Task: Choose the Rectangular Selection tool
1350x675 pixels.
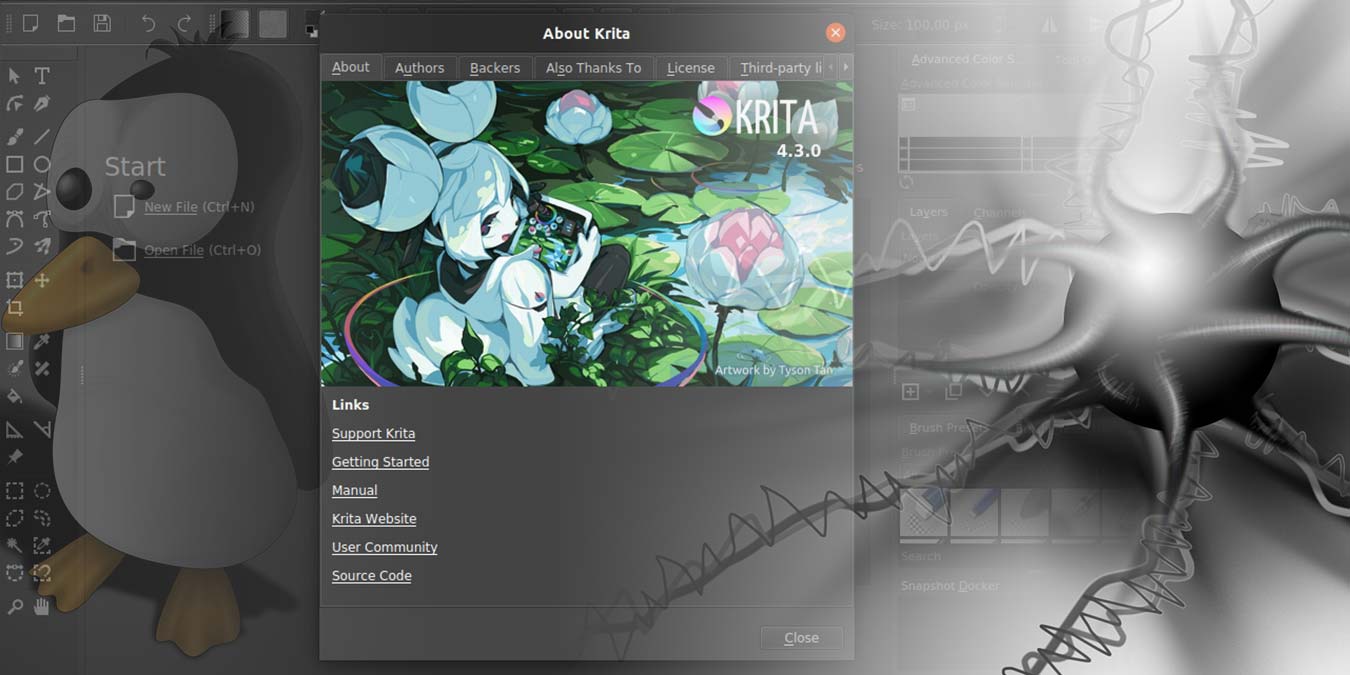Action: point(15,490)
